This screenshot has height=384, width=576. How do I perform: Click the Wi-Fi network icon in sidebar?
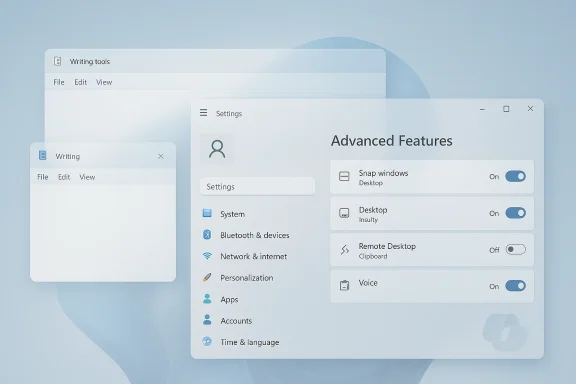point(207,256)
